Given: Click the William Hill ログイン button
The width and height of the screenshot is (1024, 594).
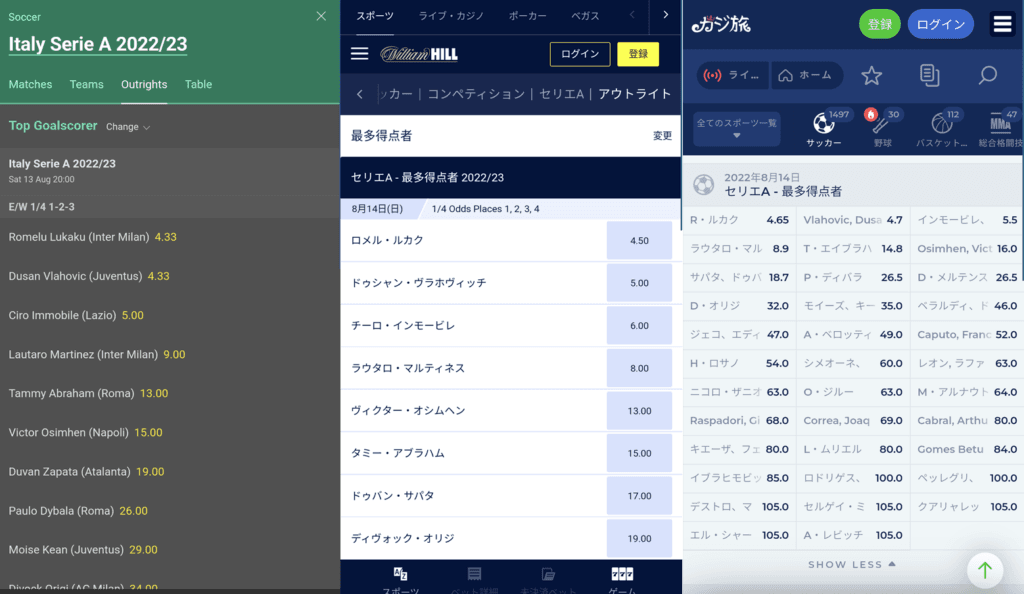Looking at the screenshot, I should (x=580, y=54).
